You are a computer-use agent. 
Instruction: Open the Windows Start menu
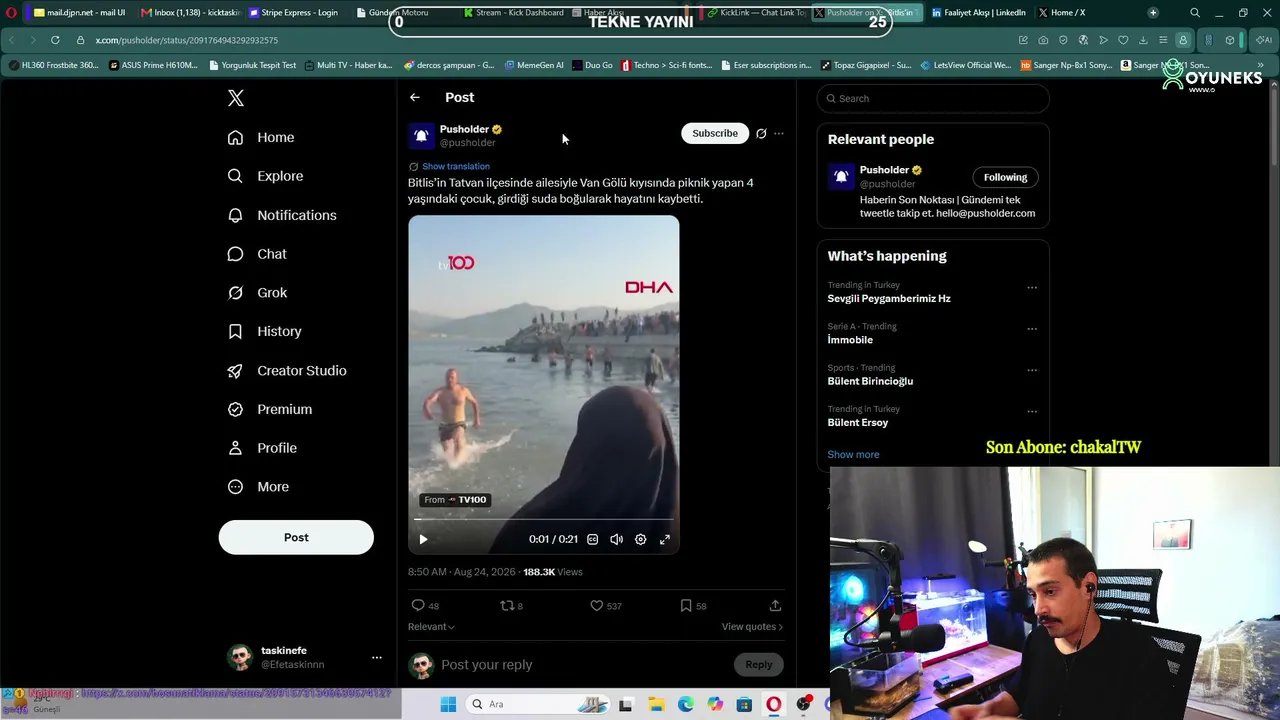click(448, 704)
